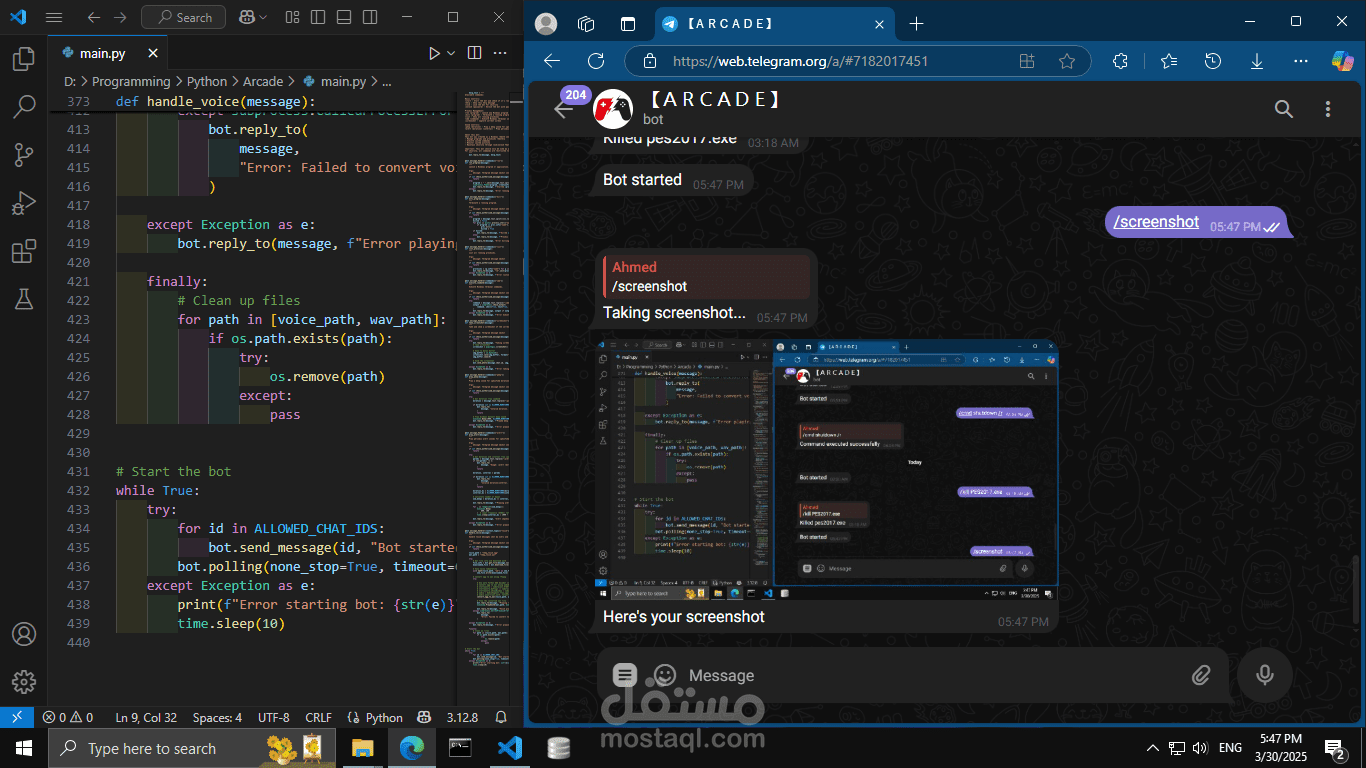Go back in VS Code navigation
Image resolution: width=1366 pixels, height=768 pixels.
coord(93,17)
